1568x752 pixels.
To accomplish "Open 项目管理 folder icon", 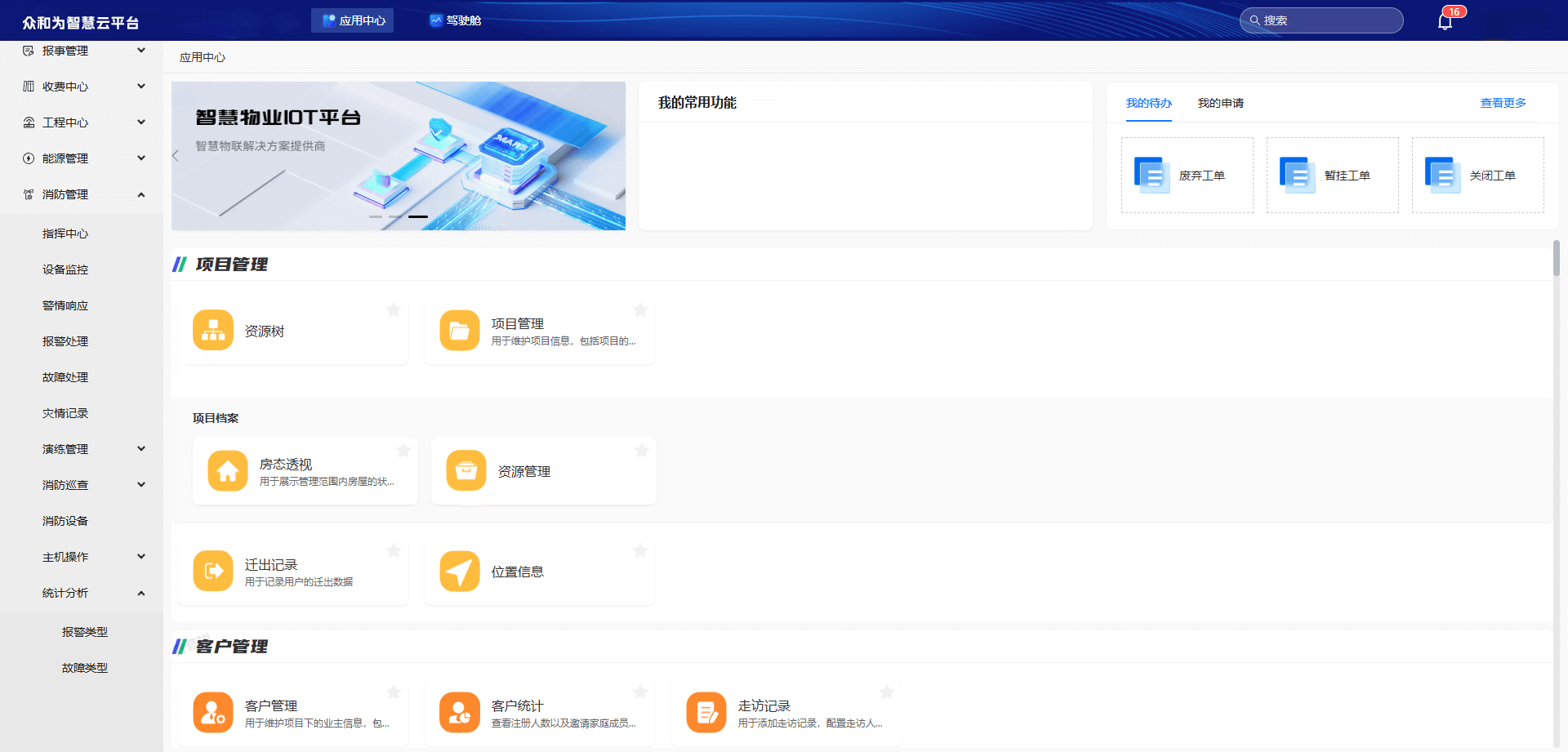I will click(x=460, y=331).
